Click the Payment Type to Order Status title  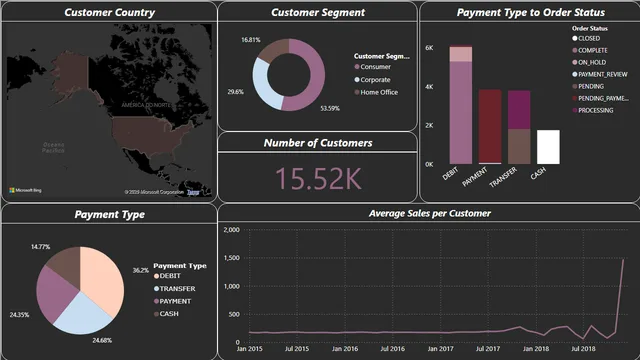[531, 13]
